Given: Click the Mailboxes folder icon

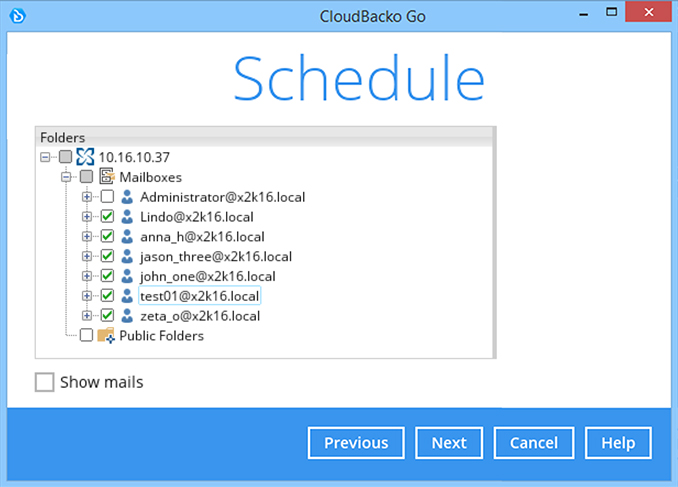Looking at the screenshot, I should click(106, 177).
